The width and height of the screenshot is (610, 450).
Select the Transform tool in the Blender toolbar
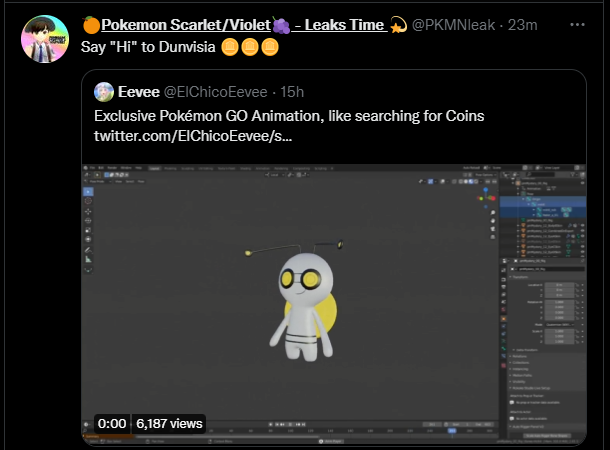point(88,239)
